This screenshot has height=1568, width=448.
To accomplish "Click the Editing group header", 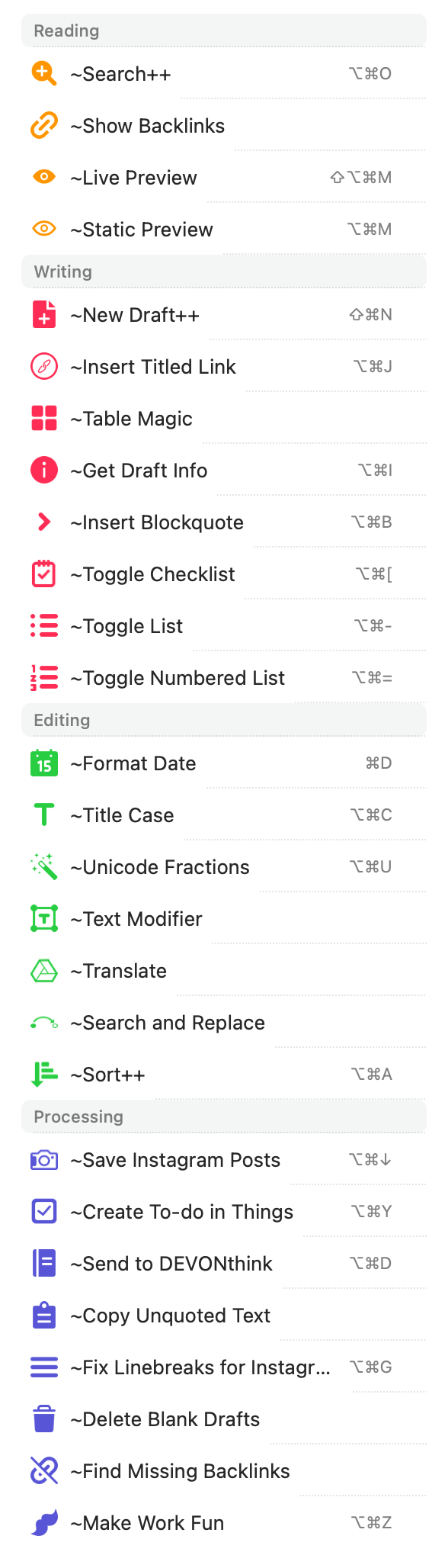I will tap(224, 720).
